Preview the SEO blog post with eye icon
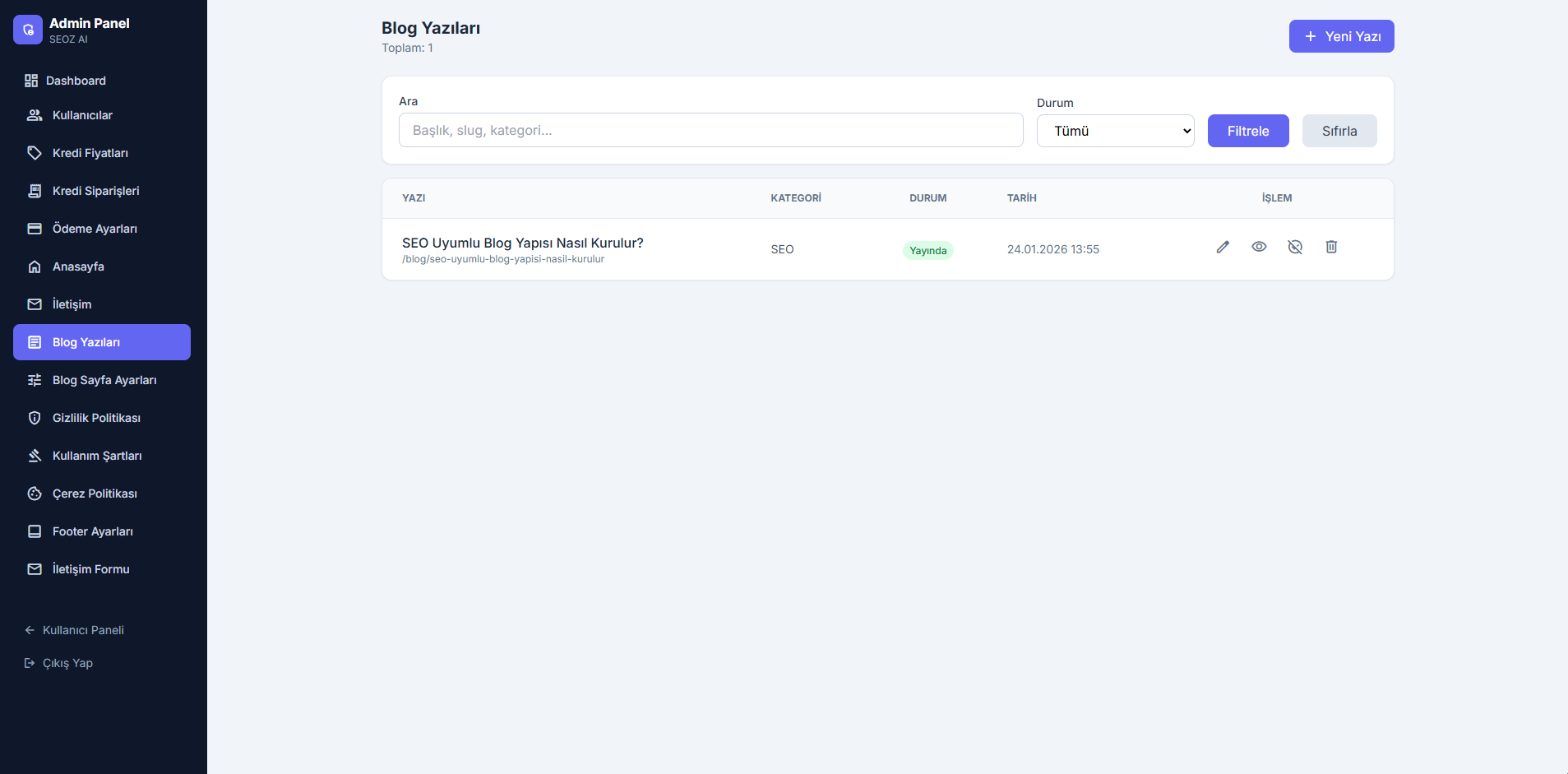This screenshot has width=1568, height=774. coord(1259,247)
